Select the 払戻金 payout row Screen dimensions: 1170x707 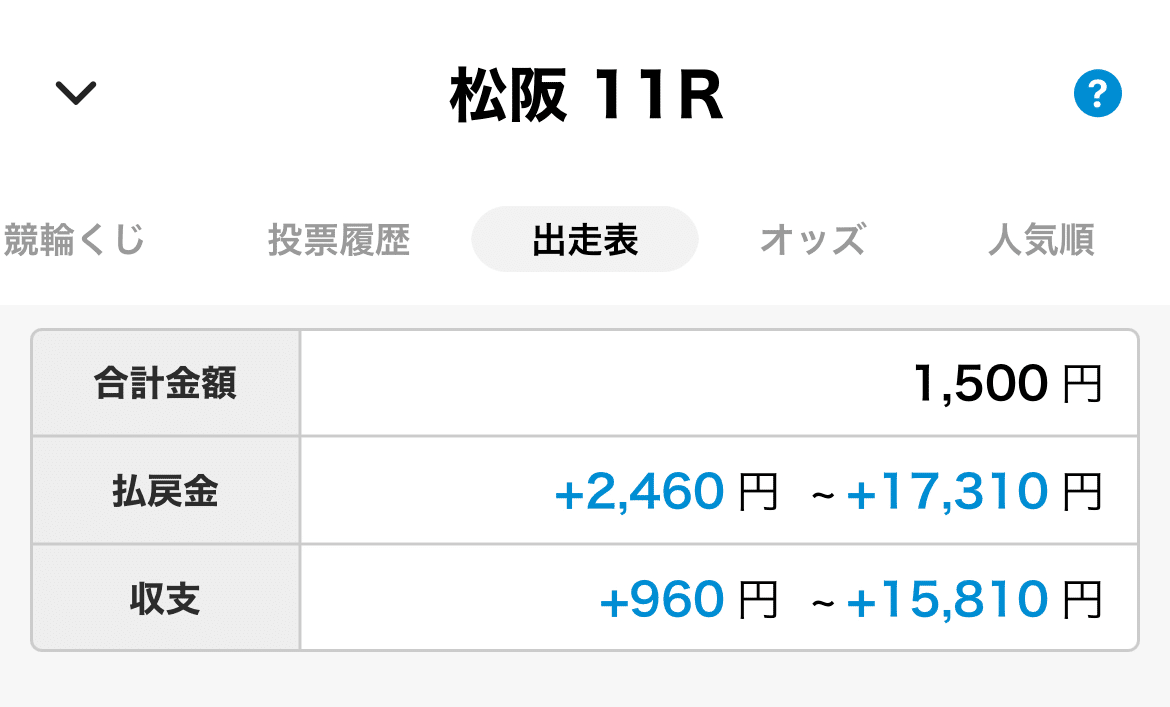[x=165, y=490]
